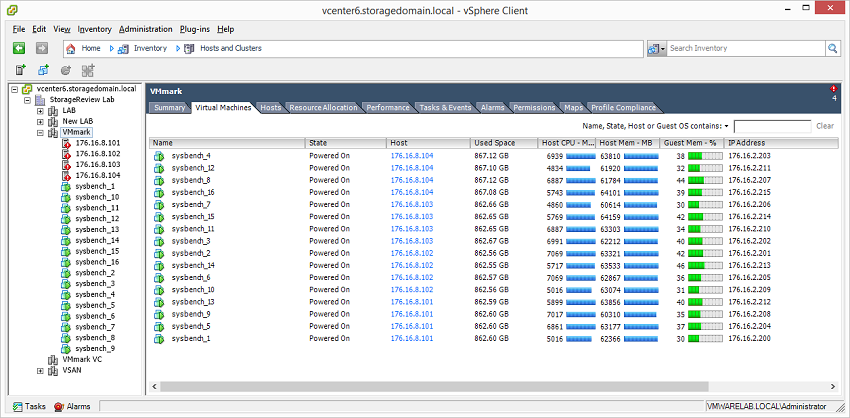
Task: Open host link 176.16.8.101 for sysbench_1
Action: (412, 339)
